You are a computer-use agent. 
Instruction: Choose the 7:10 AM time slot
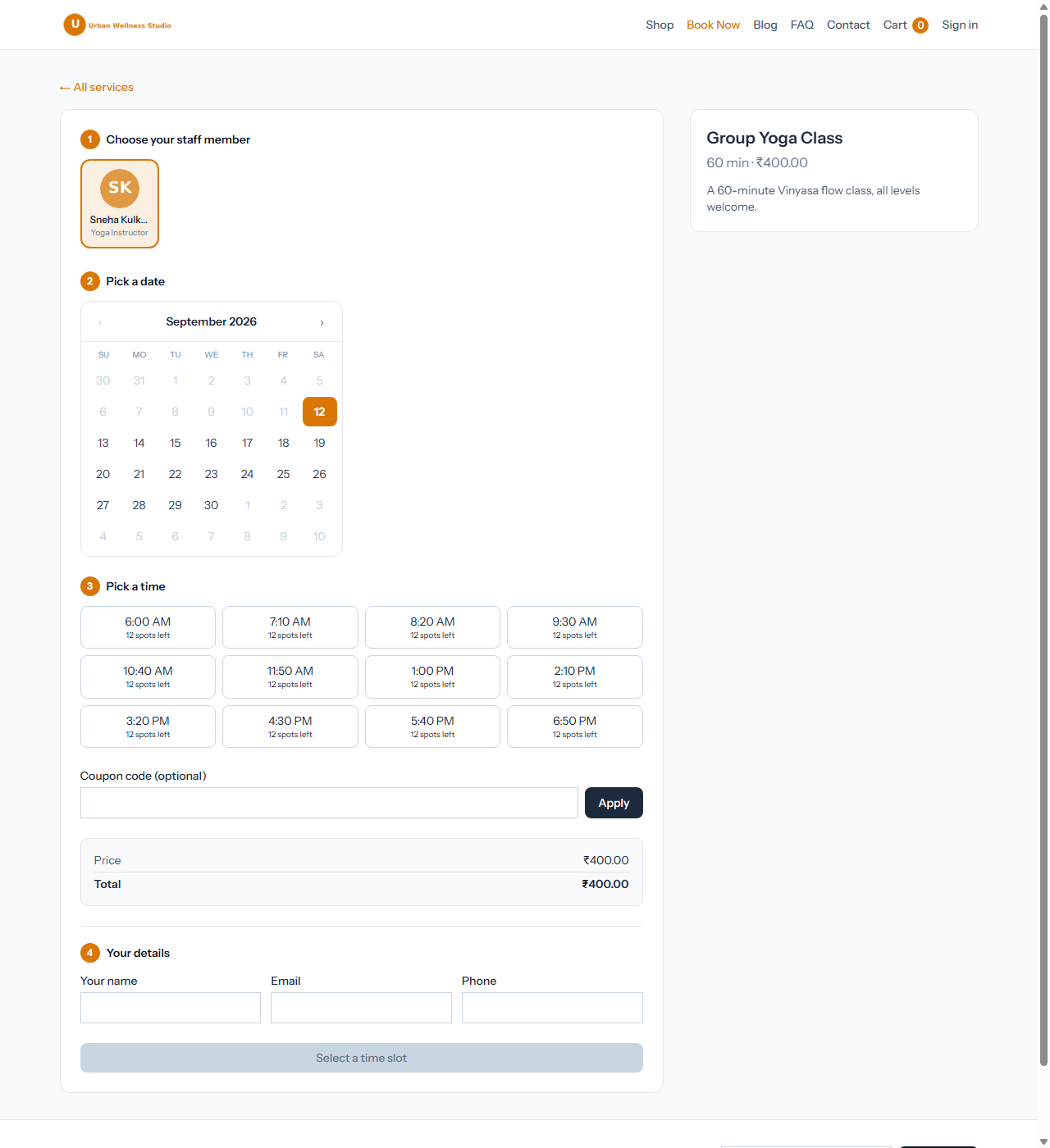[290, 627]
